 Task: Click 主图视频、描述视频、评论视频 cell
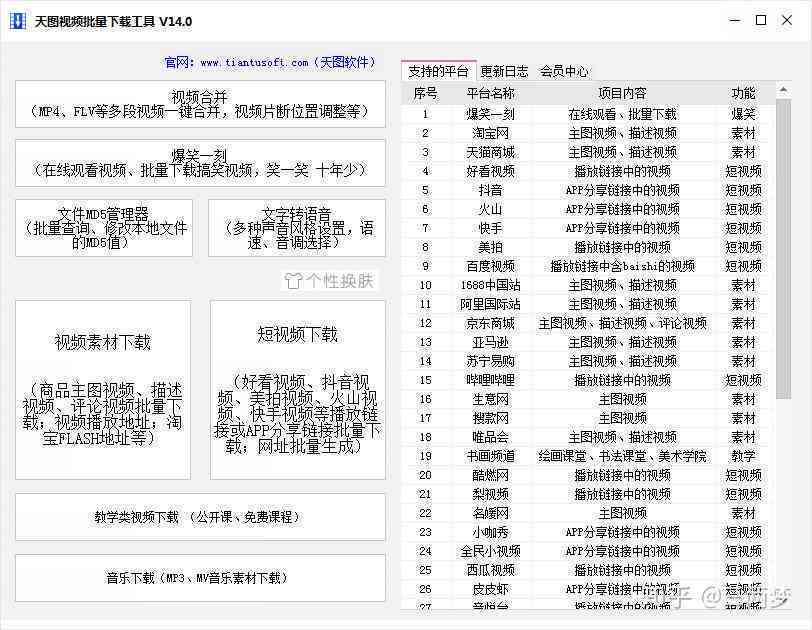click(x=622, y=323)
